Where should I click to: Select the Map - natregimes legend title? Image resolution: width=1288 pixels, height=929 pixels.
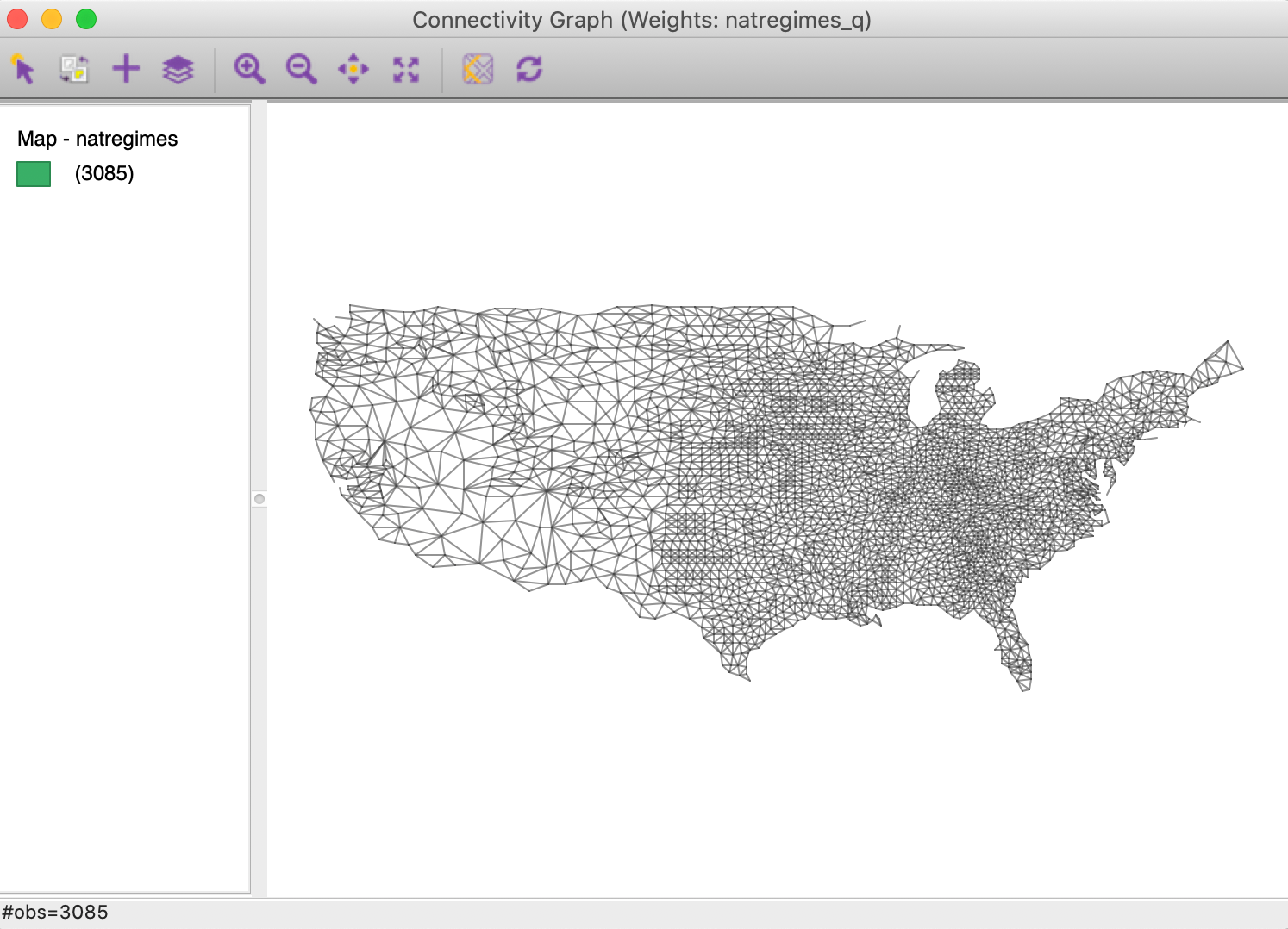(x=97, y=139)
